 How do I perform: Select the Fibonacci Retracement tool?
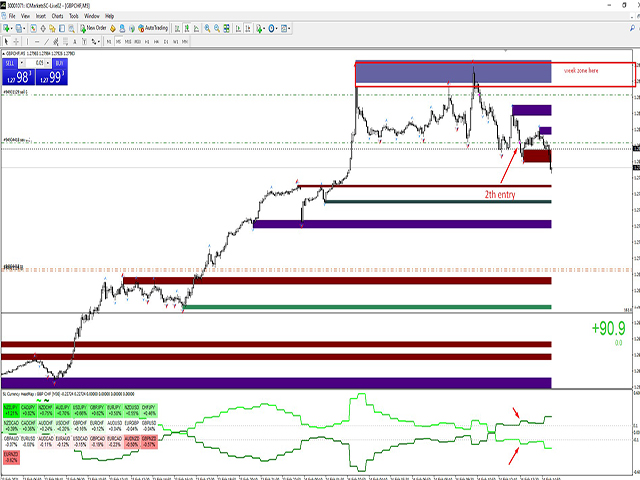pos(65,41)
